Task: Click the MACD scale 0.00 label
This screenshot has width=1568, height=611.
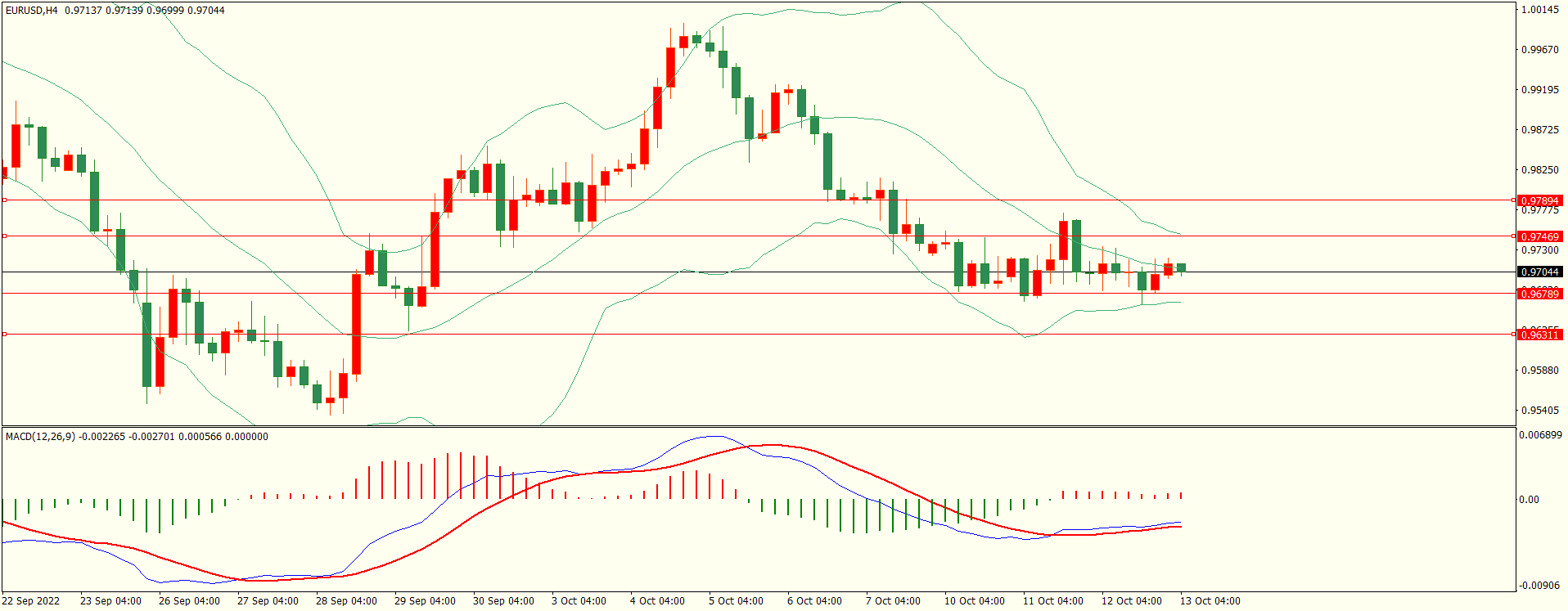Action: (1529, 500)
